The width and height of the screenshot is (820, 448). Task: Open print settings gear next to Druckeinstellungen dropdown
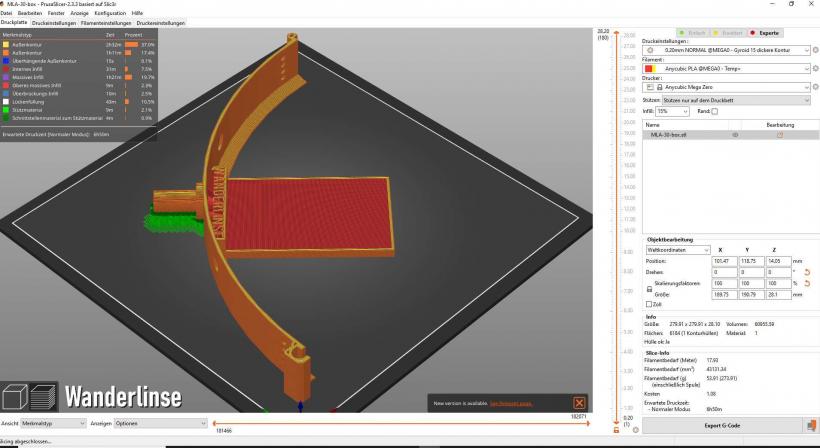point(815,50)
